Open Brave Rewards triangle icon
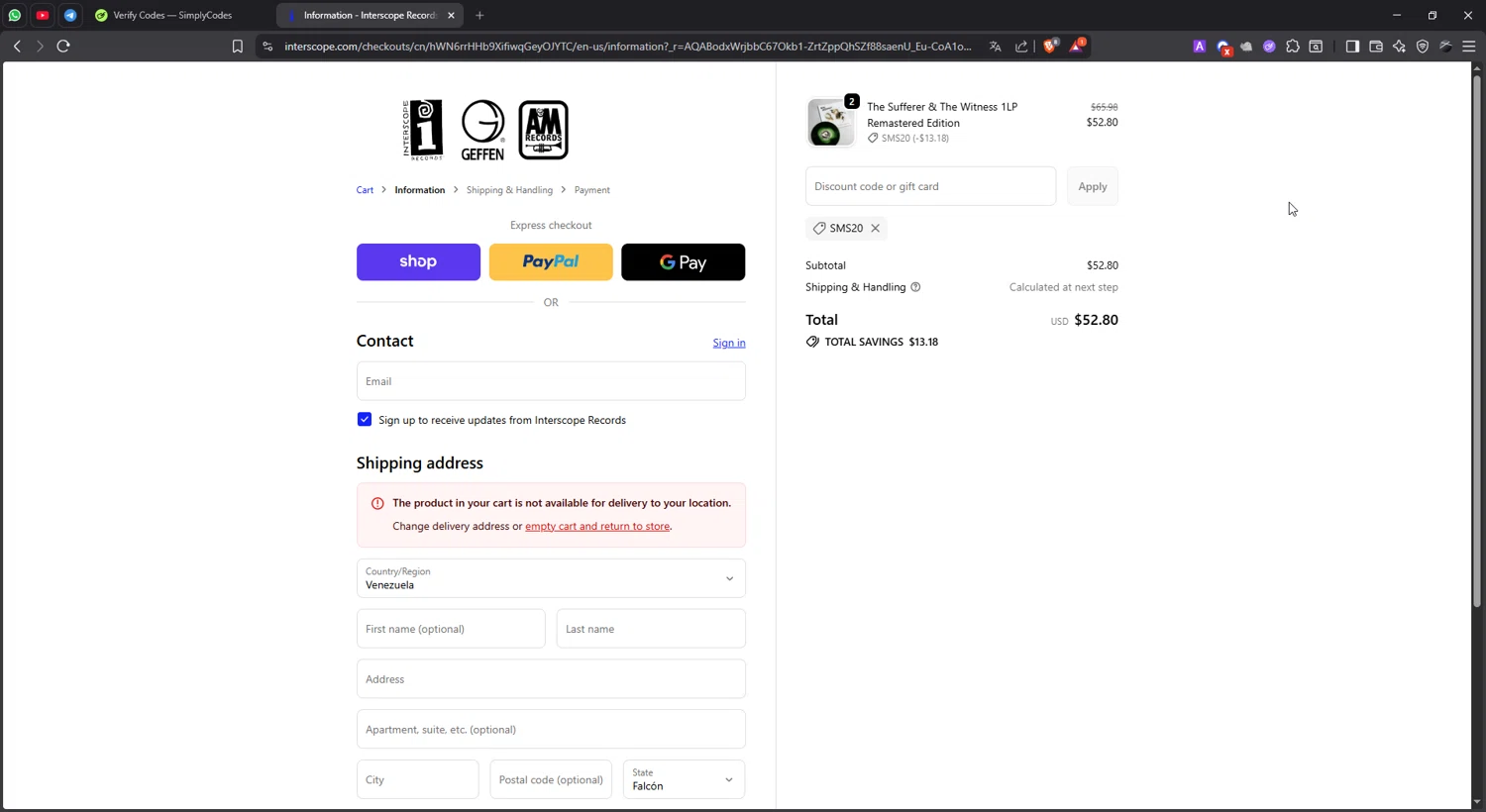This screenshot has height=812, width=1486. pyautogui.click(x=1077, y=46)
